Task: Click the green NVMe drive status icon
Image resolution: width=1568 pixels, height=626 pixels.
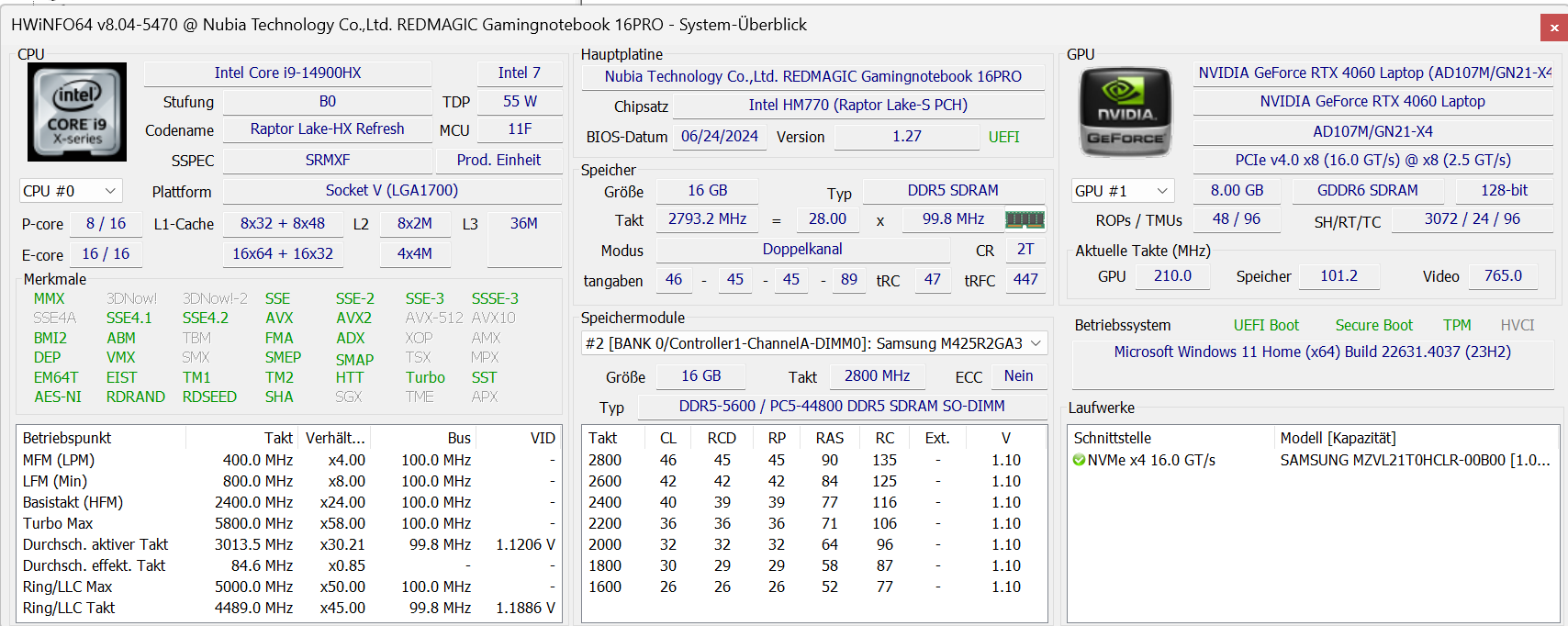Action: (1079, 460)
